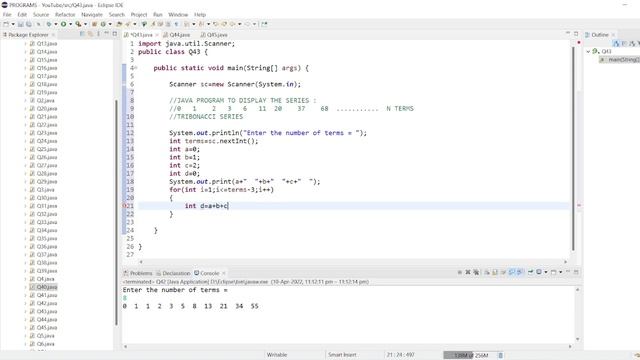640x360 pixels.
Task: Click the New Java Package icon
Action: click(x=94, y=24)
